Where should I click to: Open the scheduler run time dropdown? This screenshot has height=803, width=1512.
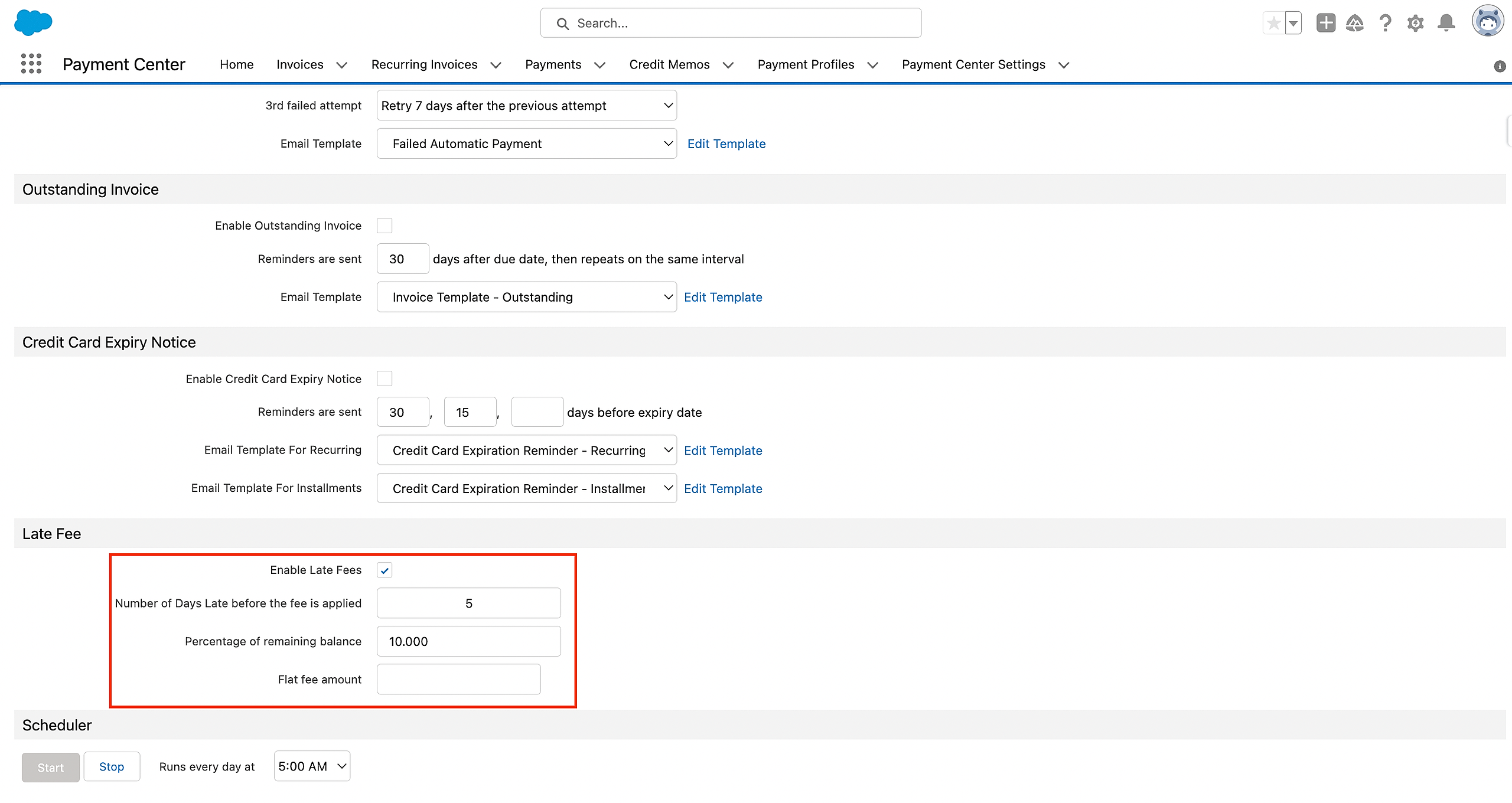click(x=312, y=766)
